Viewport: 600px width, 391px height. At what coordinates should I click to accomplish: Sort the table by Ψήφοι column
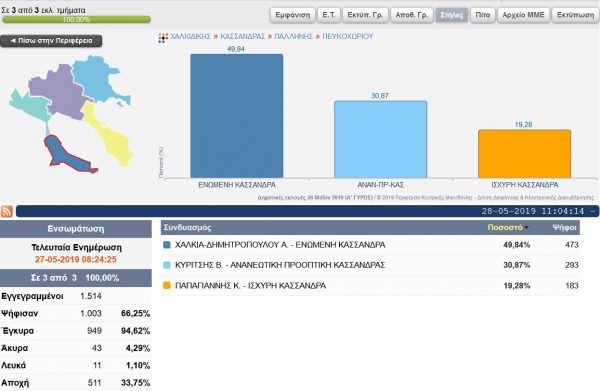point(564,227)
